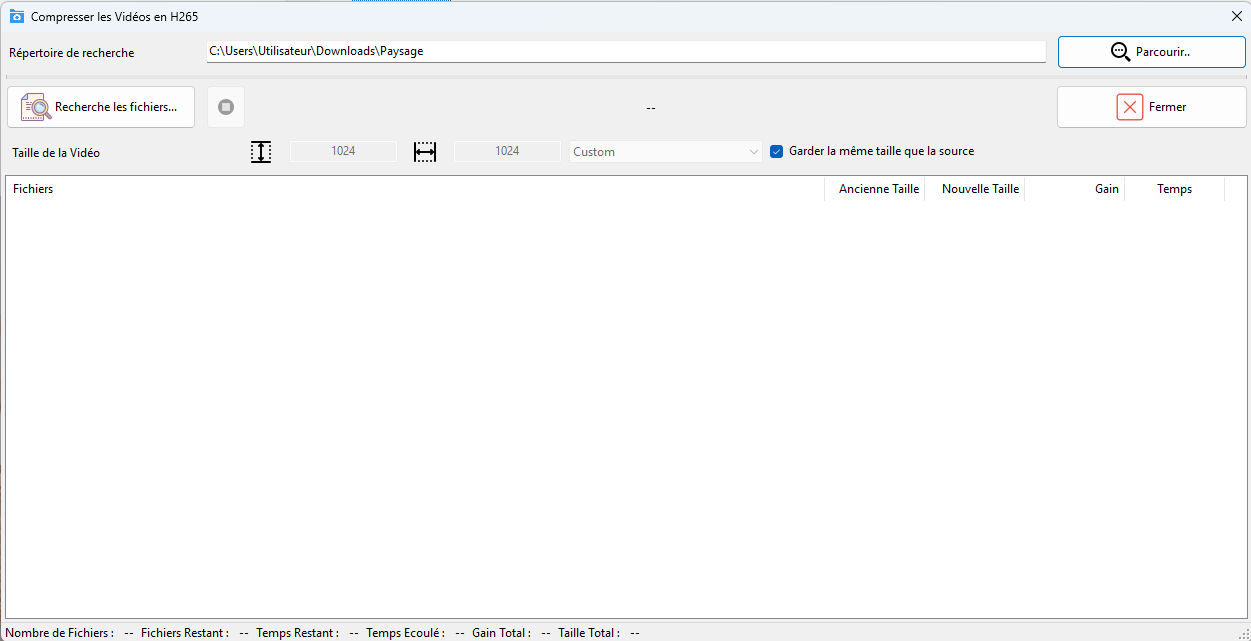Click the red X icon on Fermer
1251x641 pixels.
pyautogui.click(x=1129, y=107)
